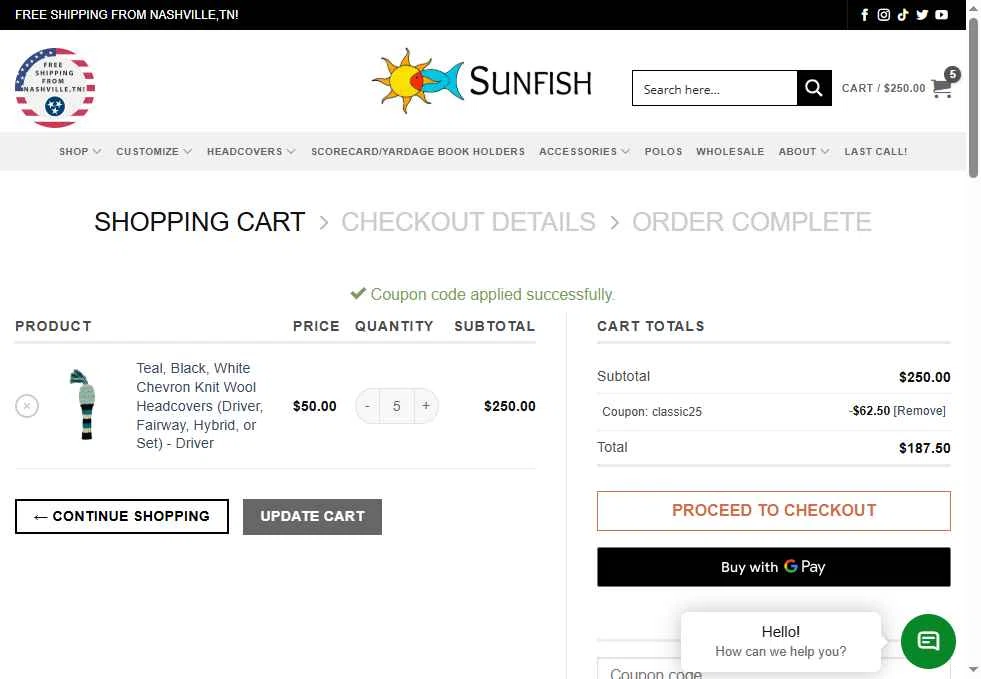Select the Shopping Cart step
Viewport: 981px width, 679px height.
200,222
